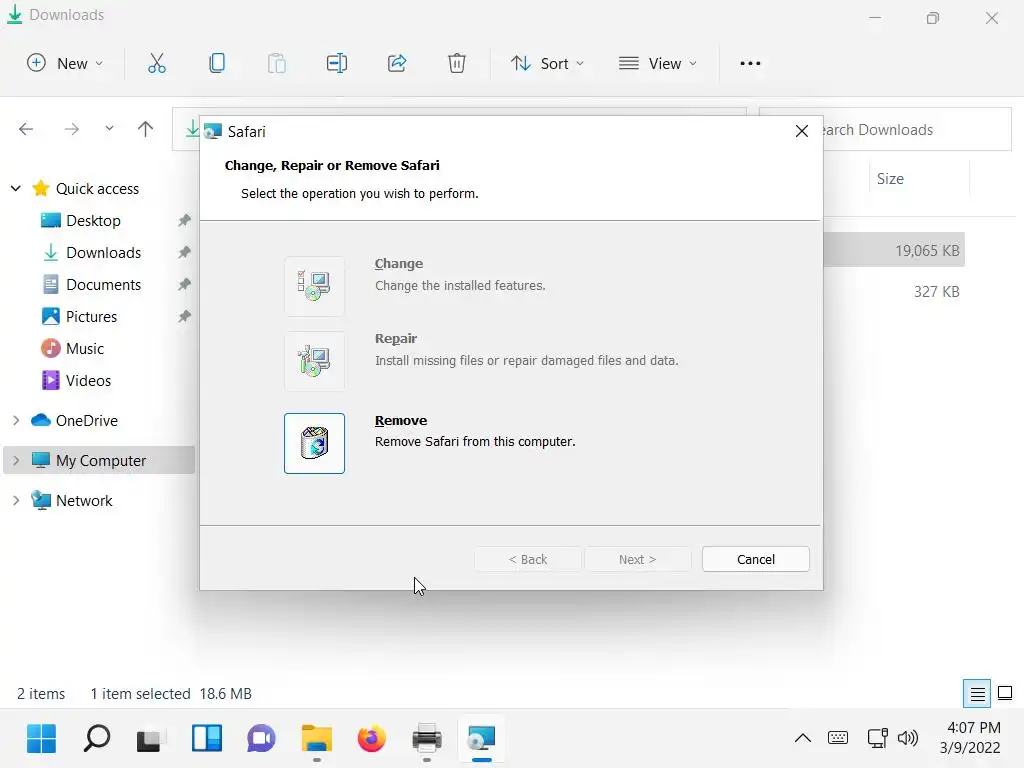The image size is (1024, 768).
Task: Click the Rename icon in Explorer toolbar
Action: (337, 63)
